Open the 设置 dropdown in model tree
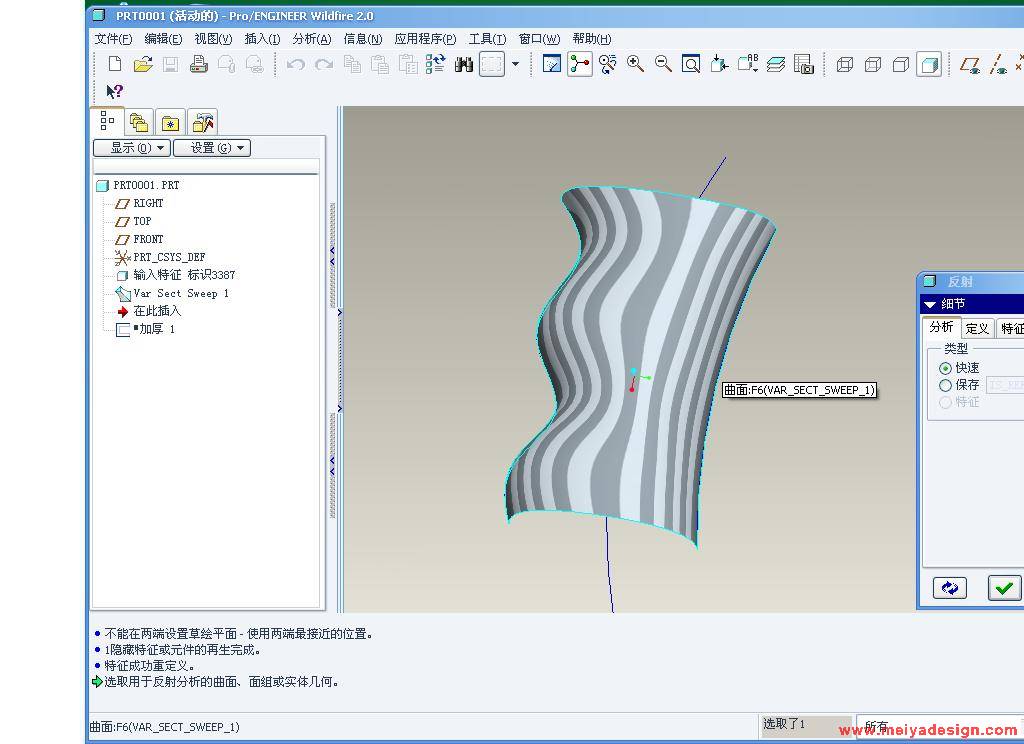 coord(212,148)
